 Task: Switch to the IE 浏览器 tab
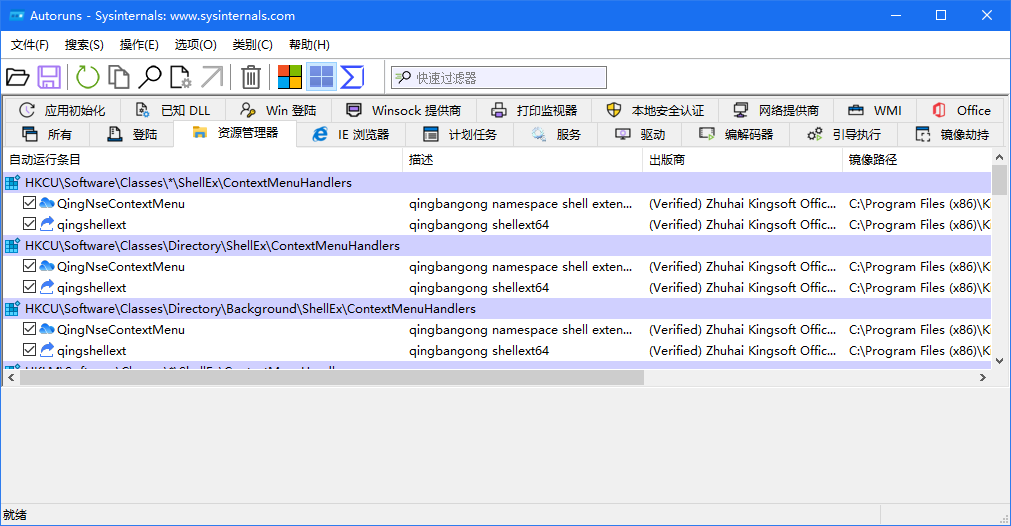point(351,134)
